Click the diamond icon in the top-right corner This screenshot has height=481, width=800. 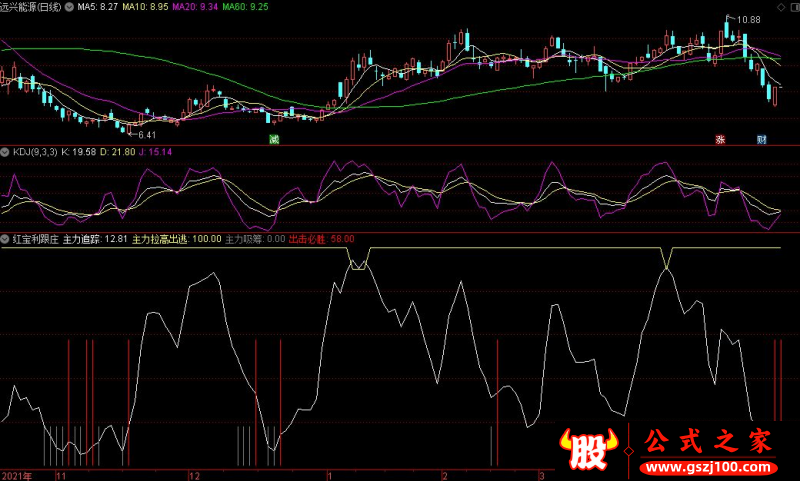coord(781,7)
